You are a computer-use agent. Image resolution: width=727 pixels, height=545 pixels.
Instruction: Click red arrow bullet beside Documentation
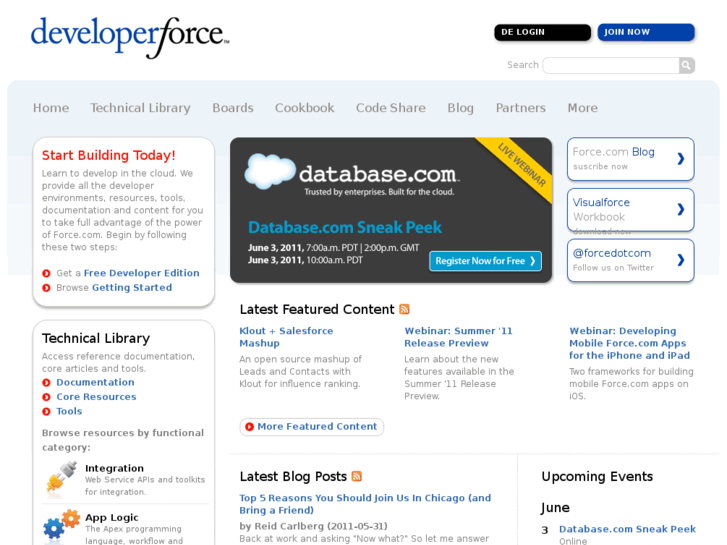[x=46, y=383]
